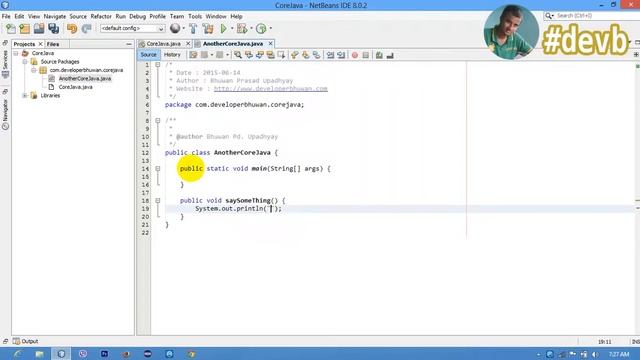This screenshot has width=640, height=360.
Task: Select the Source view button
Action: [149, 55]
